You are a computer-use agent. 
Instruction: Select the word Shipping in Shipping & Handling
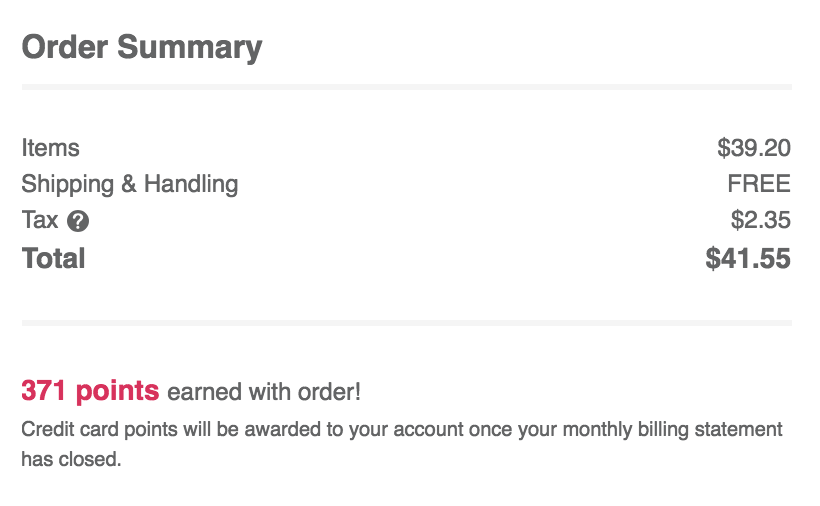pos(67,185)
